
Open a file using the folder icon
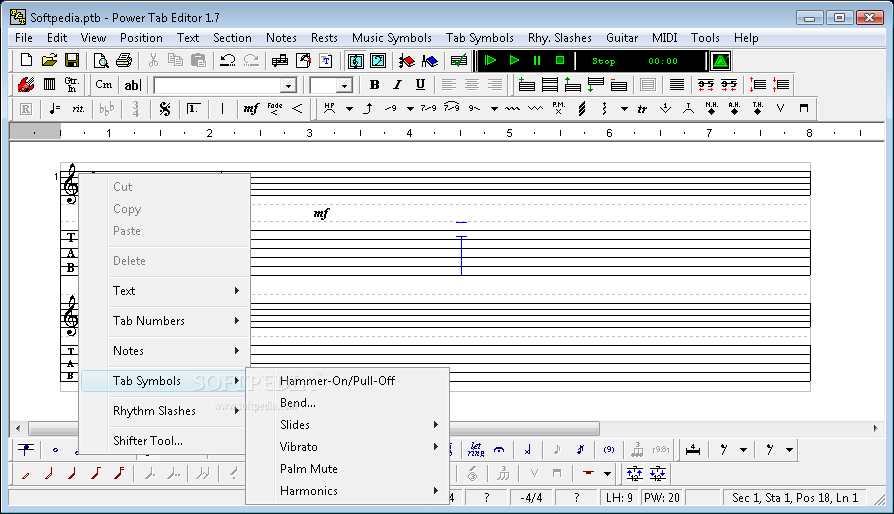[49, 60]
